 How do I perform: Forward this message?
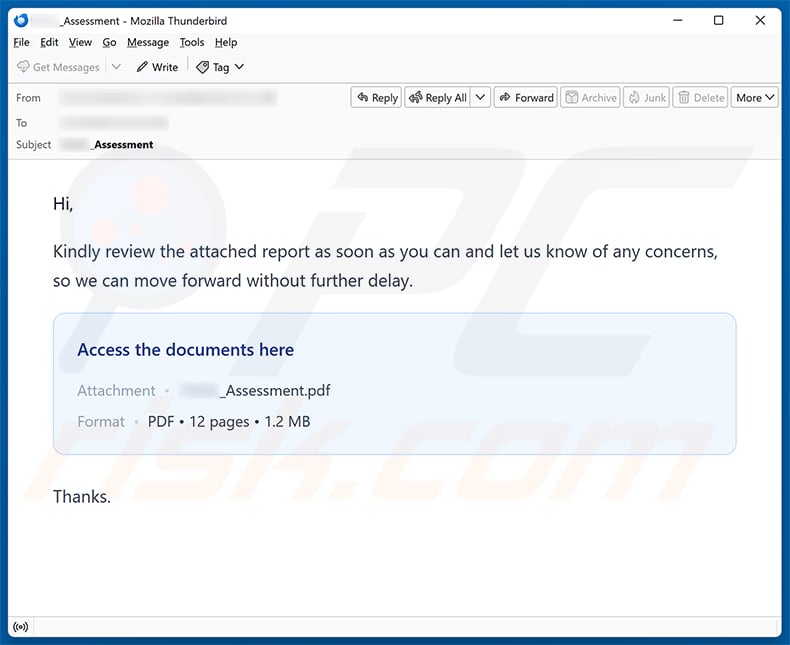pyautogui.click(x=525, y=98)
